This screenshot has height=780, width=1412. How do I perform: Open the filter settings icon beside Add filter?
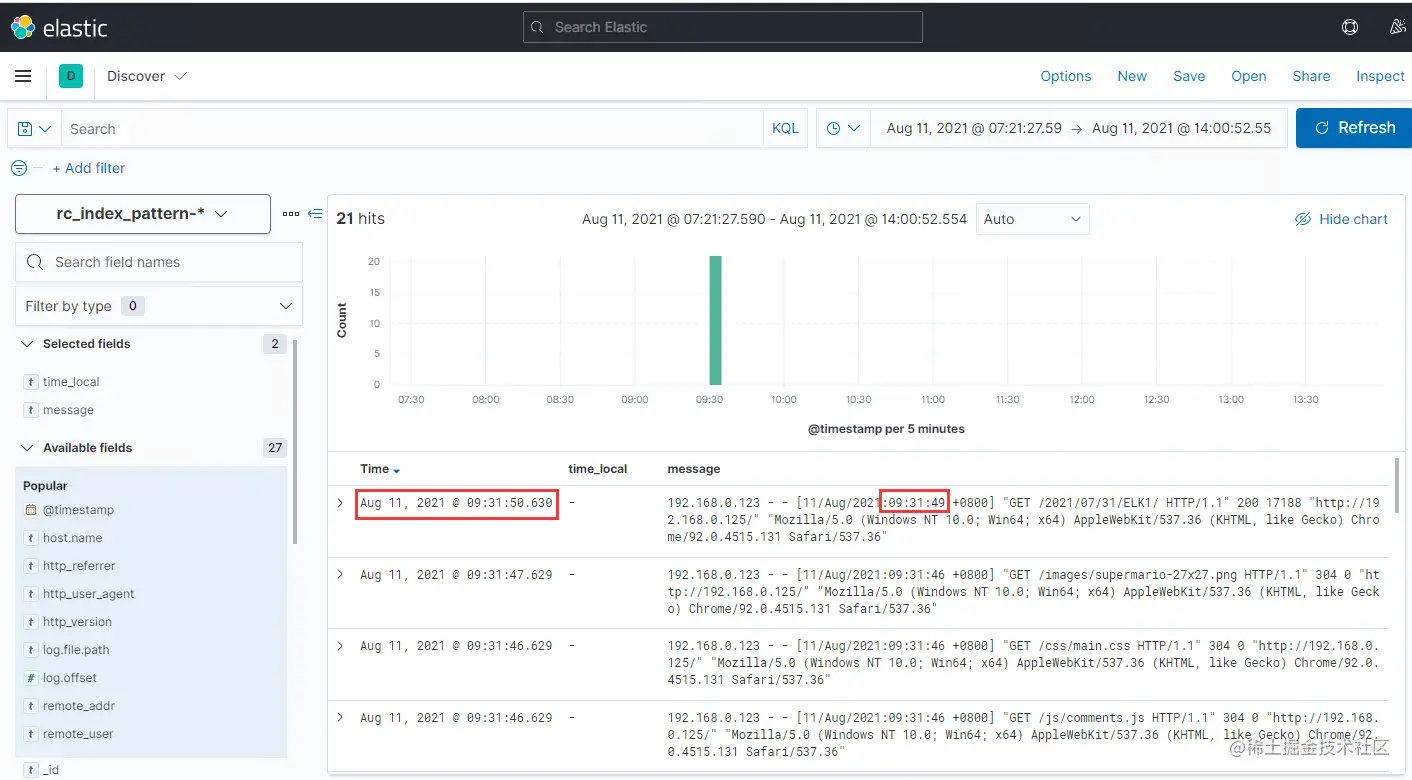coord(19,168)
